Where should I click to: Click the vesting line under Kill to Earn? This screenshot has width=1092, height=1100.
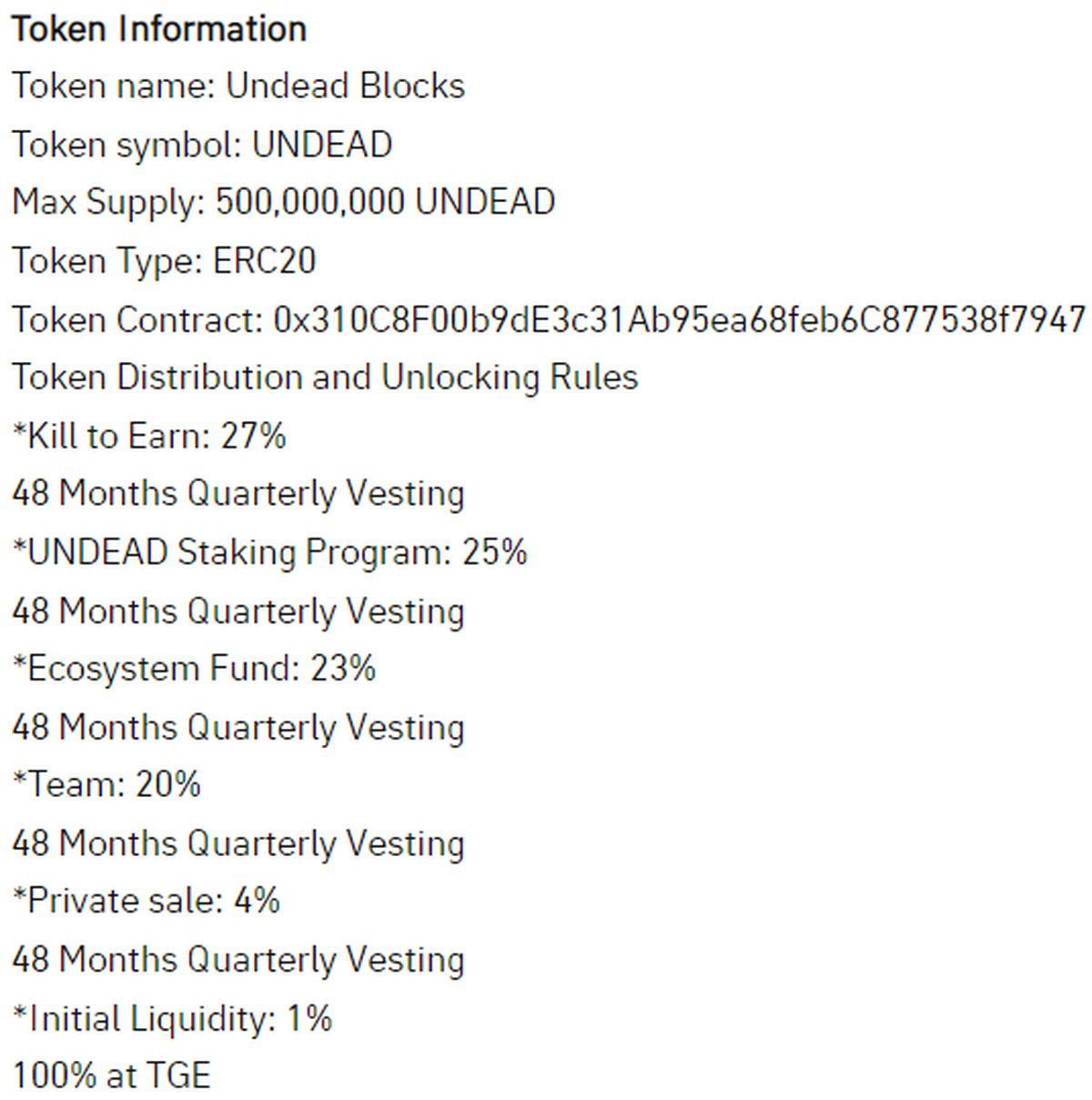(x=238, y=494)
